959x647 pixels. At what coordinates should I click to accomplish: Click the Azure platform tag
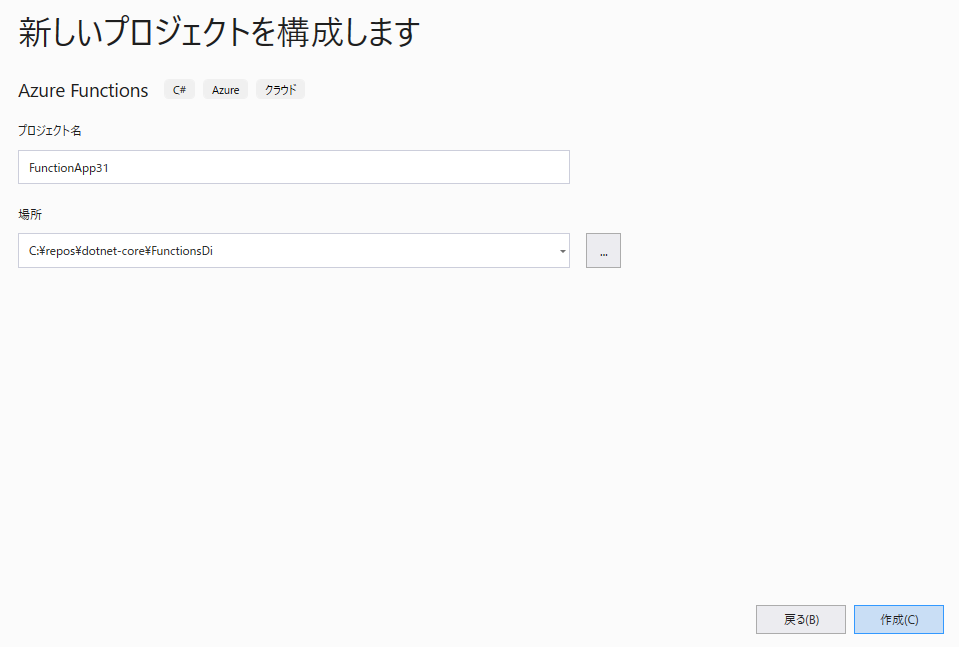click(x=225, y=90)
